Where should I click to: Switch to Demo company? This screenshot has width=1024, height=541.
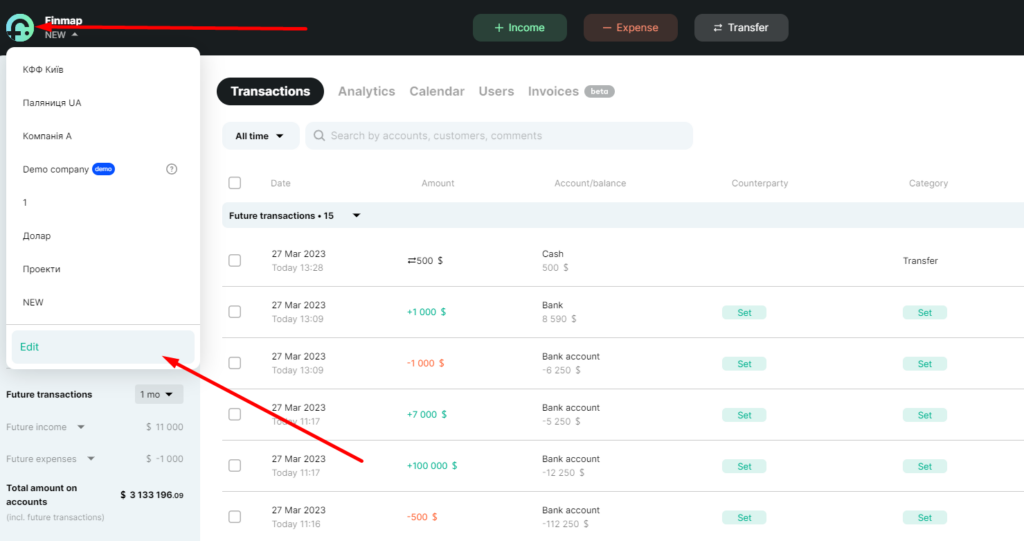(56, 169)
